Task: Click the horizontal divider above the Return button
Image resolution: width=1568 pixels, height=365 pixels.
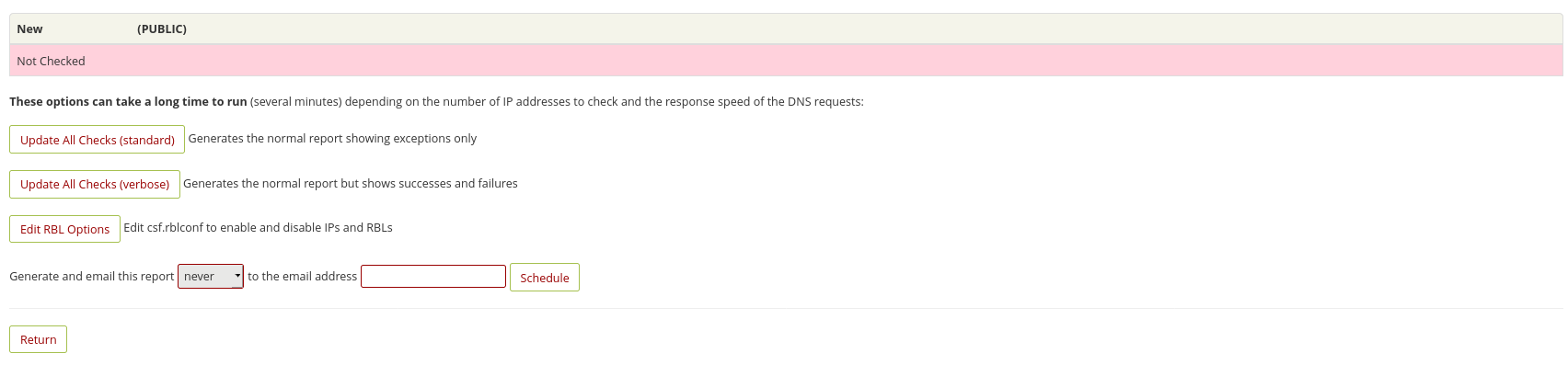Action: pyautogui.click(x=786, y=308)
